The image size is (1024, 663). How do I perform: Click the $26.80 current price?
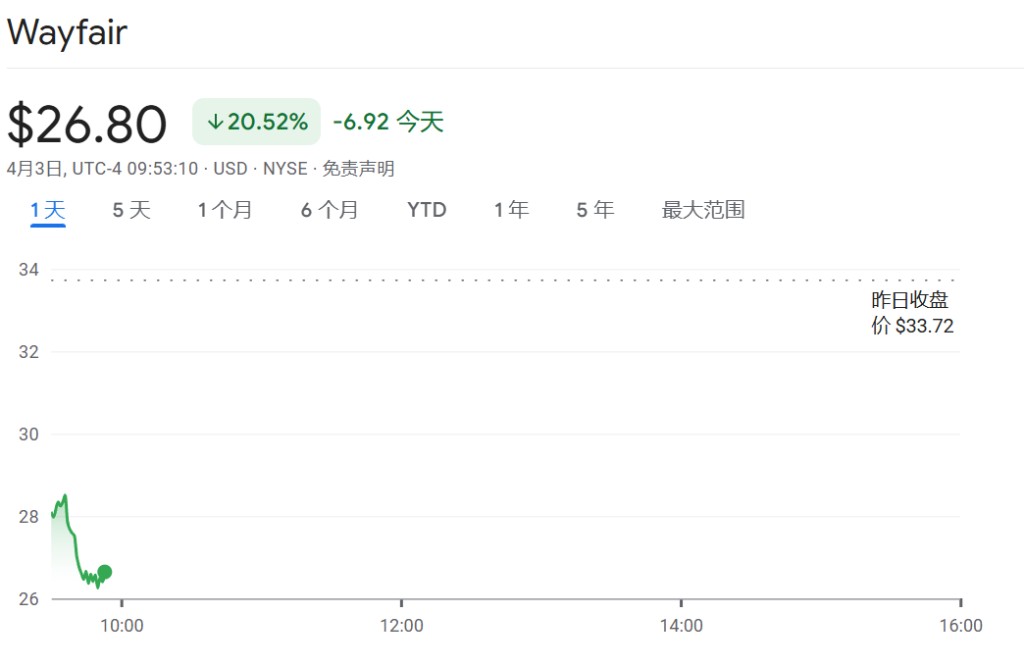[87, 124]
